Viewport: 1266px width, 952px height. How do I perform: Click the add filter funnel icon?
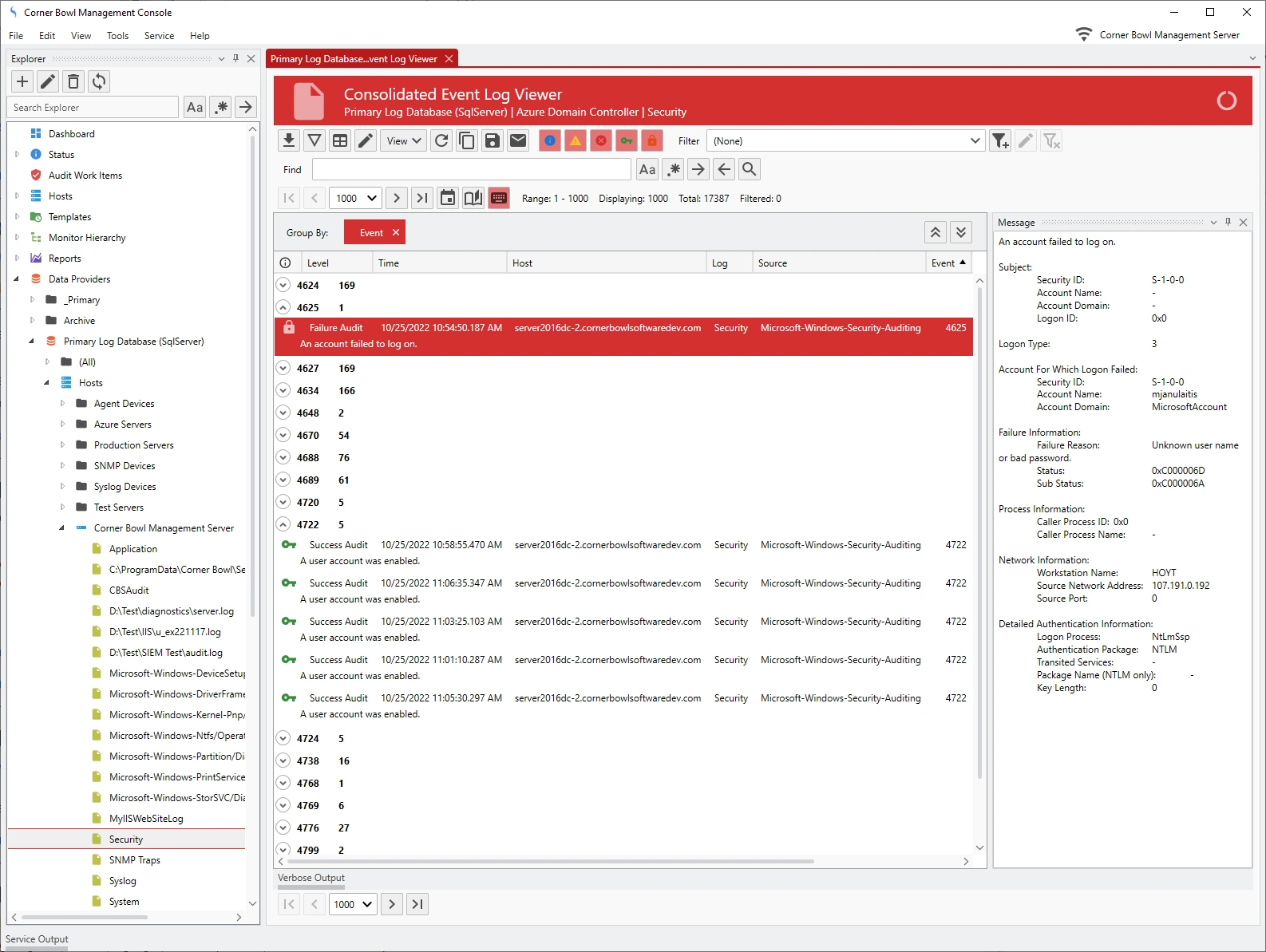(x=999, y=141)
